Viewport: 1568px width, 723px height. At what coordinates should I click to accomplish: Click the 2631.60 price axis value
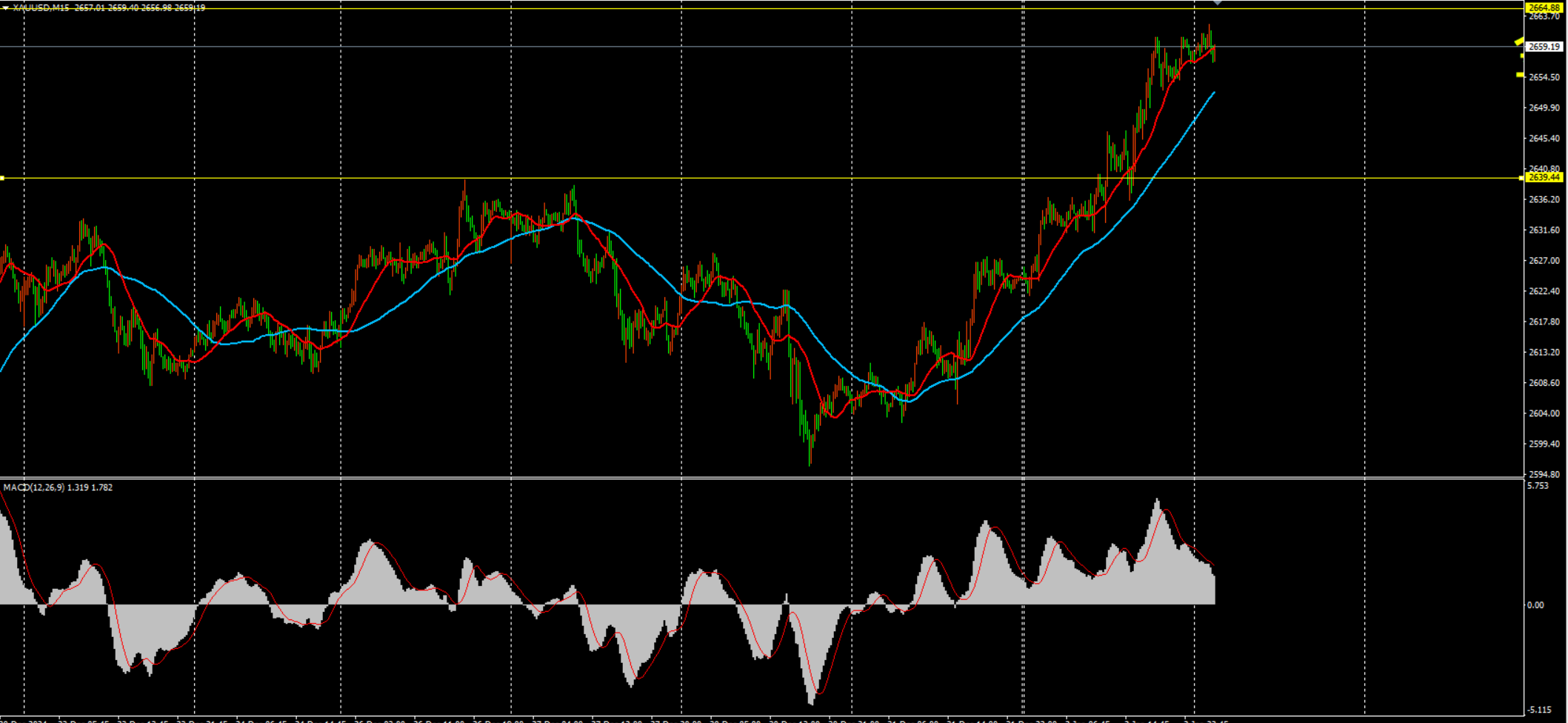click(x=1544, y=230)
